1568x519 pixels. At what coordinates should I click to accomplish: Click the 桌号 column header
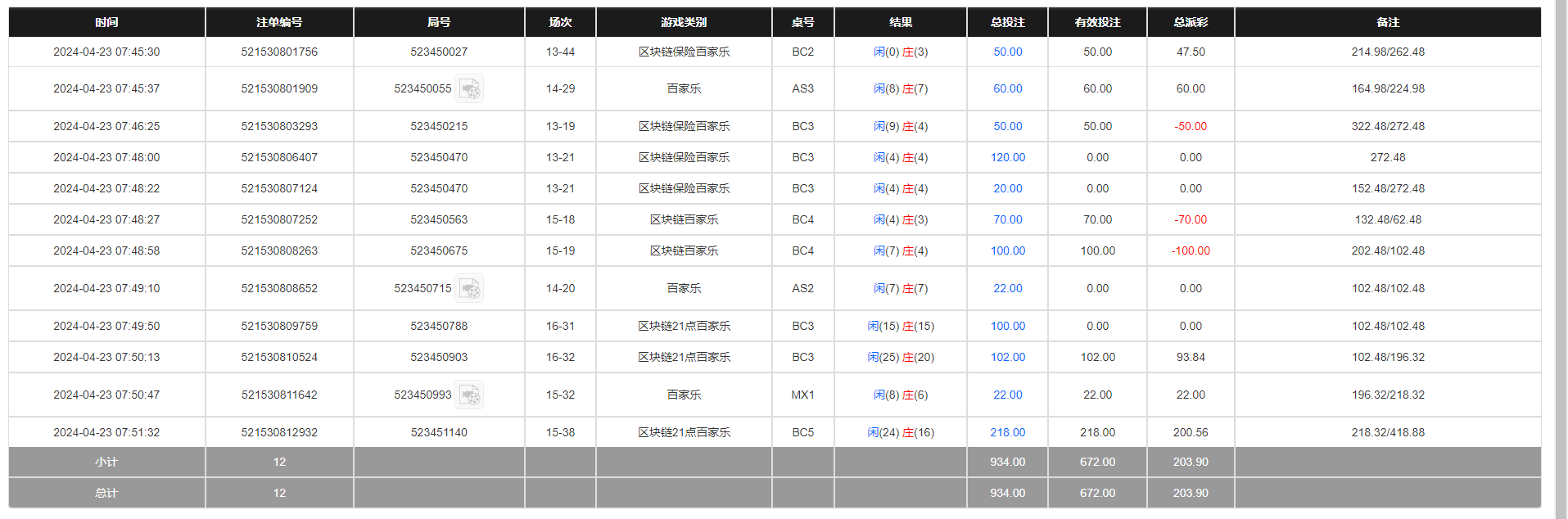point(802,22)
